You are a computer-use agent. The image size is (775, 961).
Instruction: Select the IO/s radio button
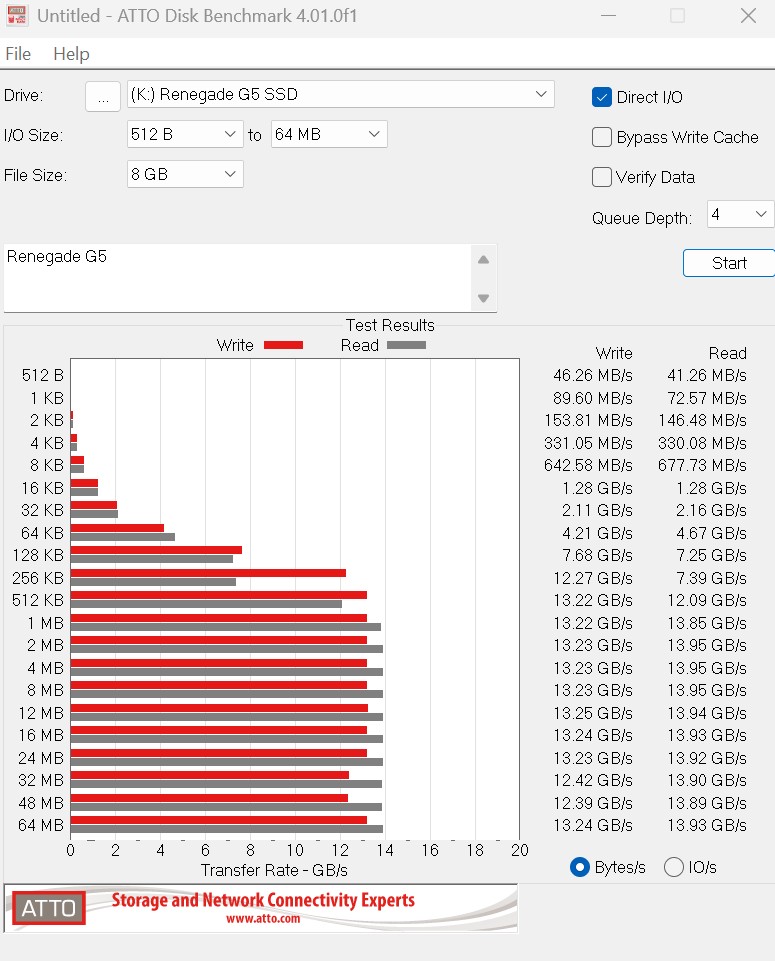tap(673, 867)
